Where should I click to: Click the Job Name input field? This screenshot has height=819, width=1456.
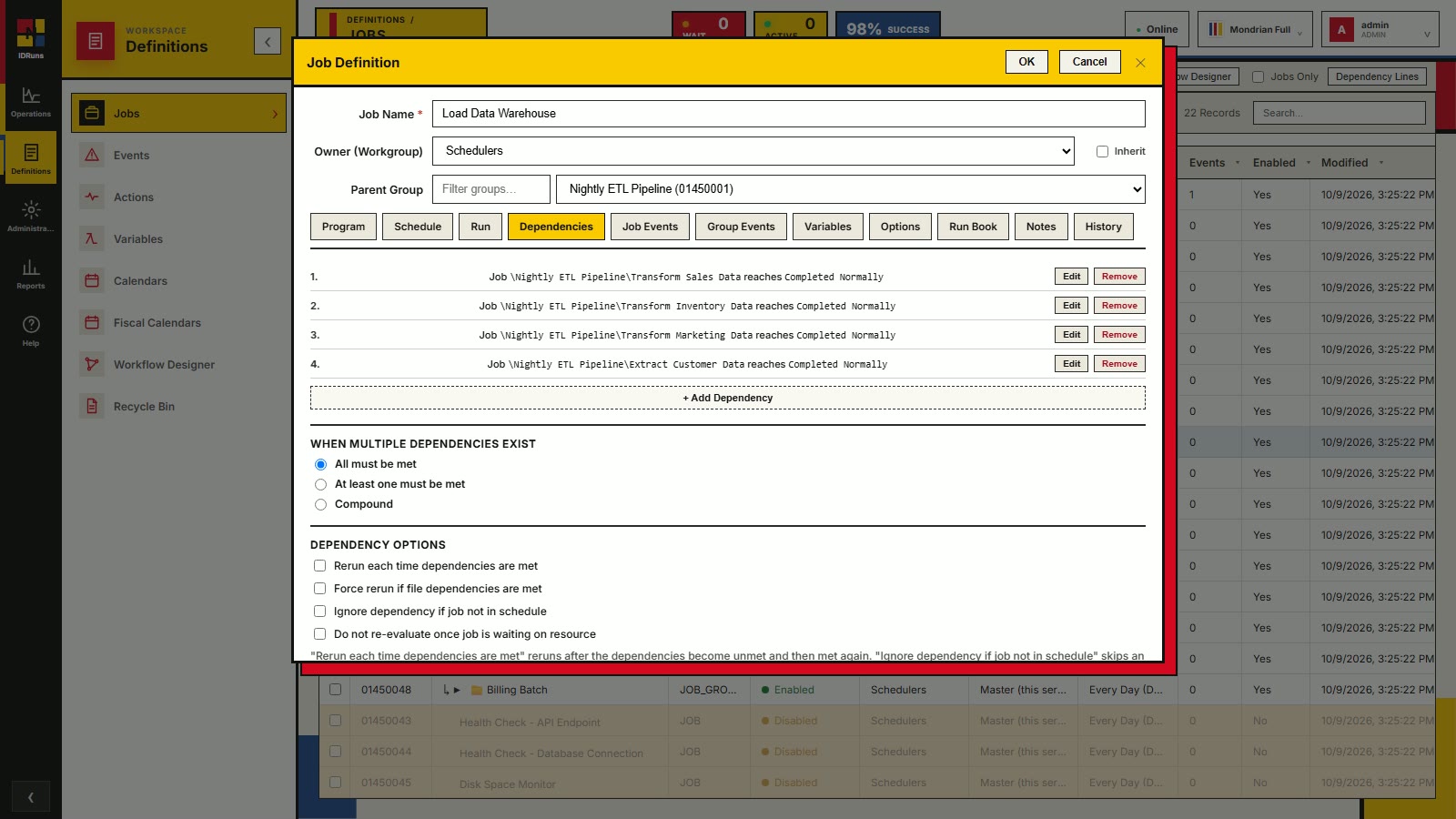pos(789,114)
